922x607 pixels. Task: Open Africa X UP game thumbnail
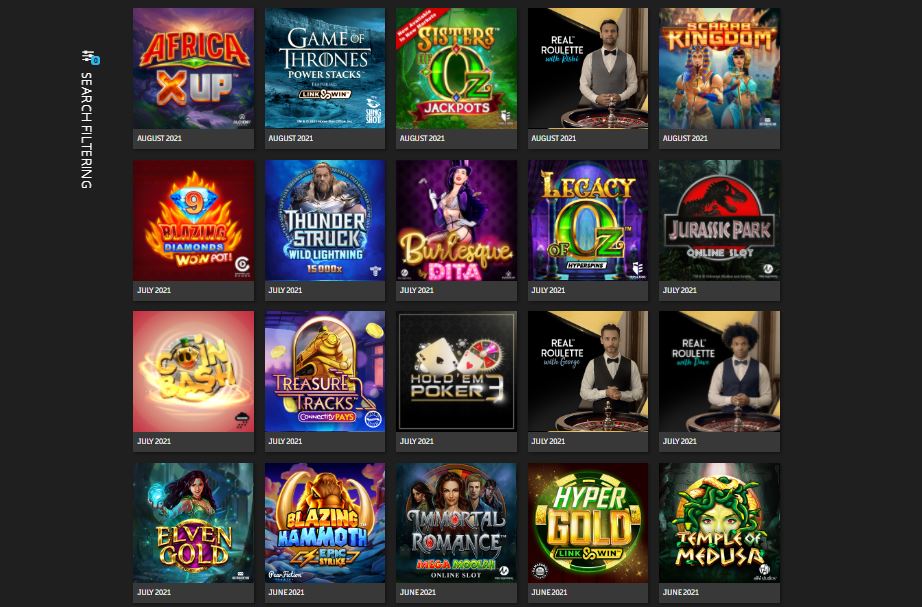point(193,68)
